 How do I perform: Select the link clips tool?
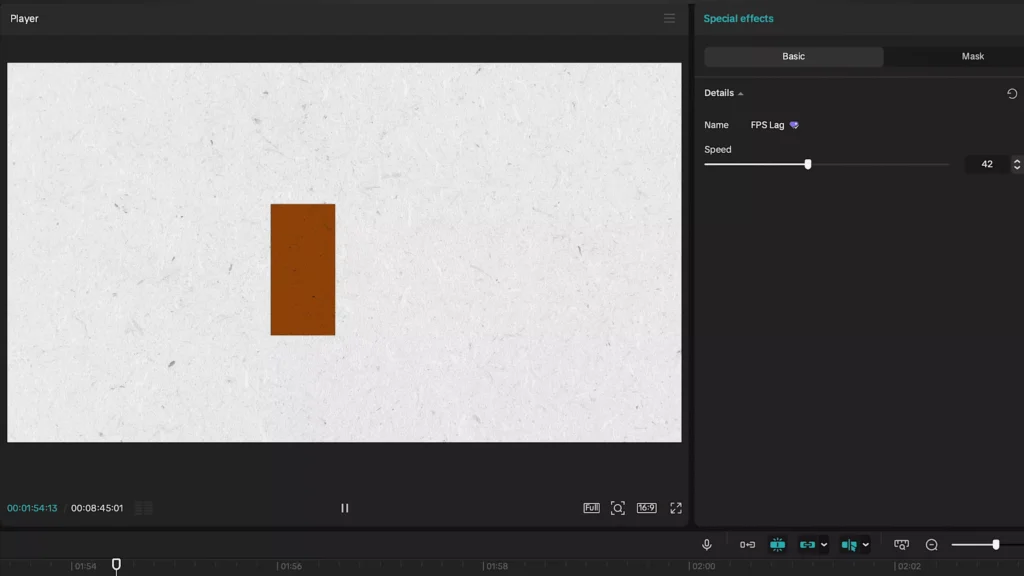click(x=808, y=544)
